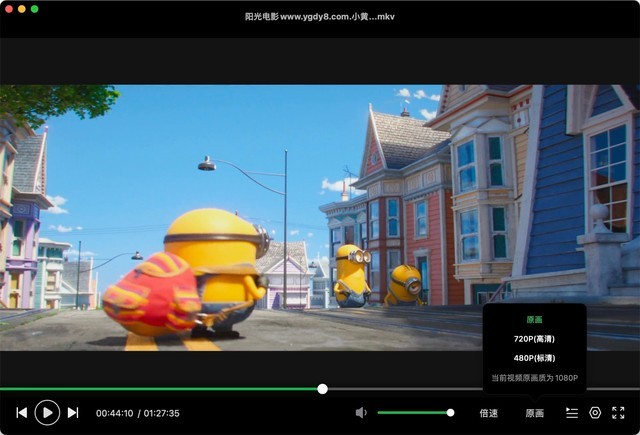Click the 当前视频原画质为 1080P note
Image resolution: width=640 pixels, height=435 pixels.
[534, 378]
